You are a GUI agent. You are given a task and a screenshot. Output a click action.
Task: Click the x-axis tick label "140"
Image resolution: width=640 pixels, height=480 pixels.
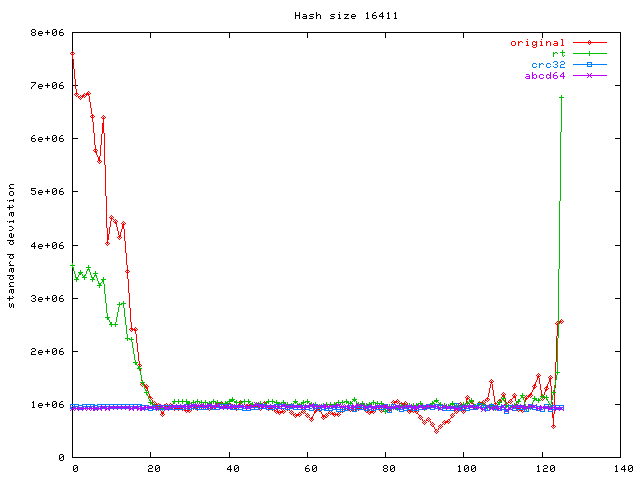[x=623, y=469]
